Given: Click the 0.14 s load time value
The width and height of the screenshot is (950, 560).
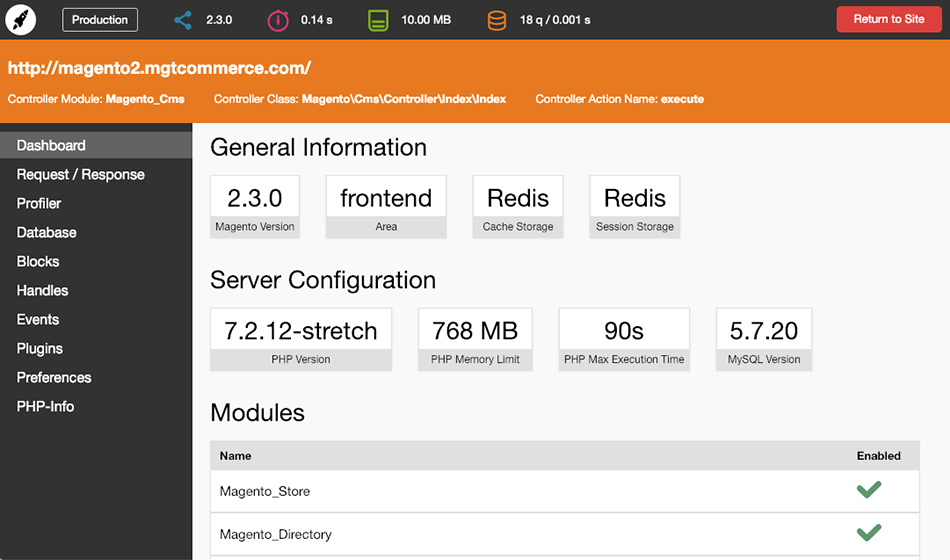Looking at the screenshot, I should (316, 20).
